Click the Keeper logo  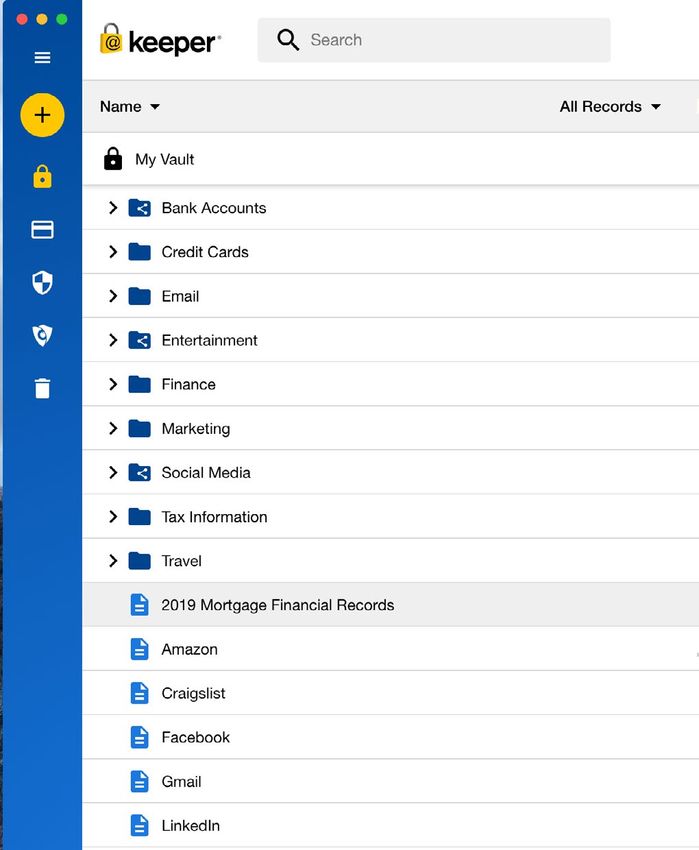[x=161, y=40]
